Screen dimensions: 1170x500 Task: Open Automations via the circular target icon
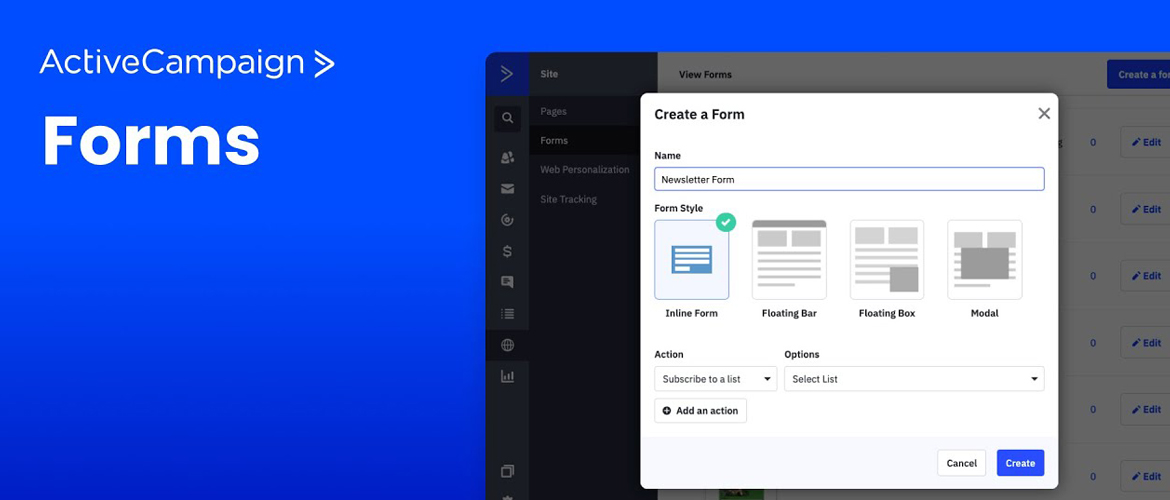tap(507, 220)
